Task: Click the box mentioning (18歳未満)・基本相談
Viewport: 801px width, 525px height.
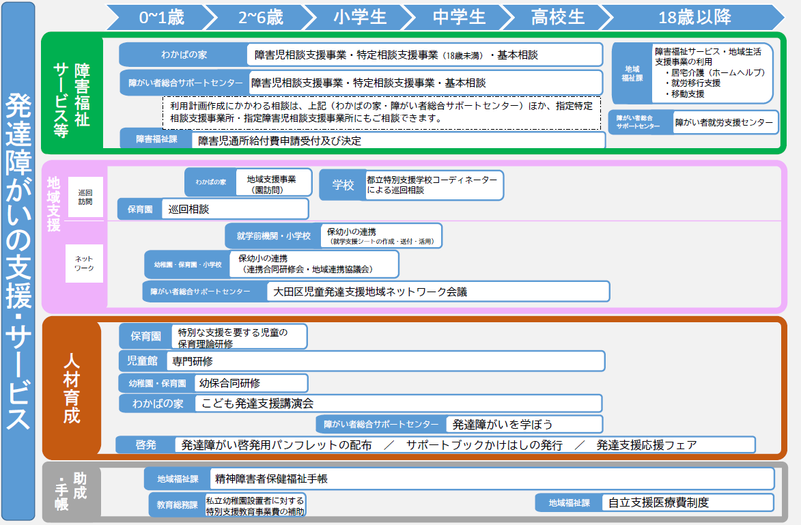Action: tap(425, 55)
